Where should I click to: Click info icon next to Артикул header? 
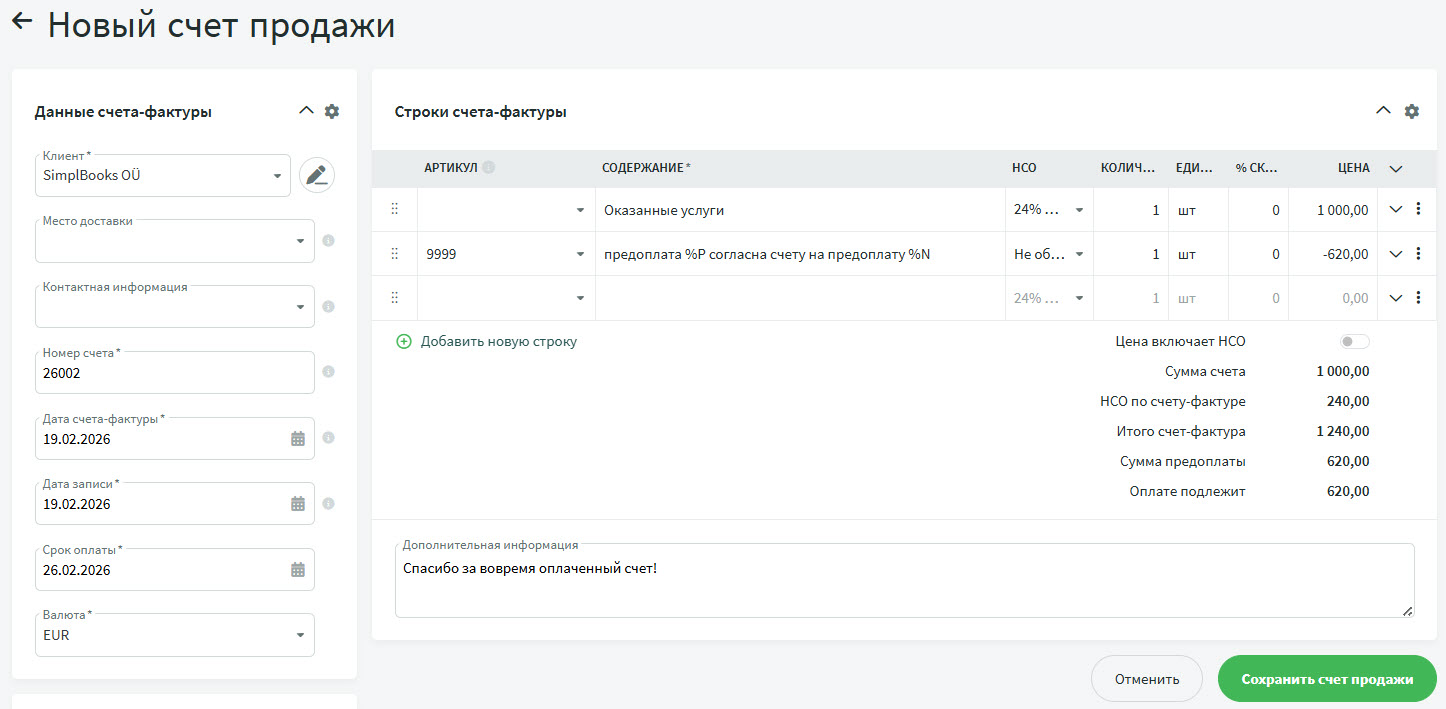click(x=488, y=168)
